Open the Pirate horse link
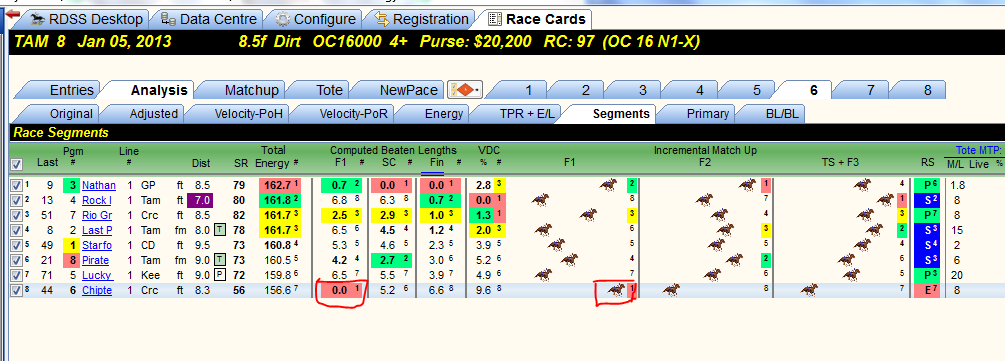The image size is (1005, 361). 96,260
